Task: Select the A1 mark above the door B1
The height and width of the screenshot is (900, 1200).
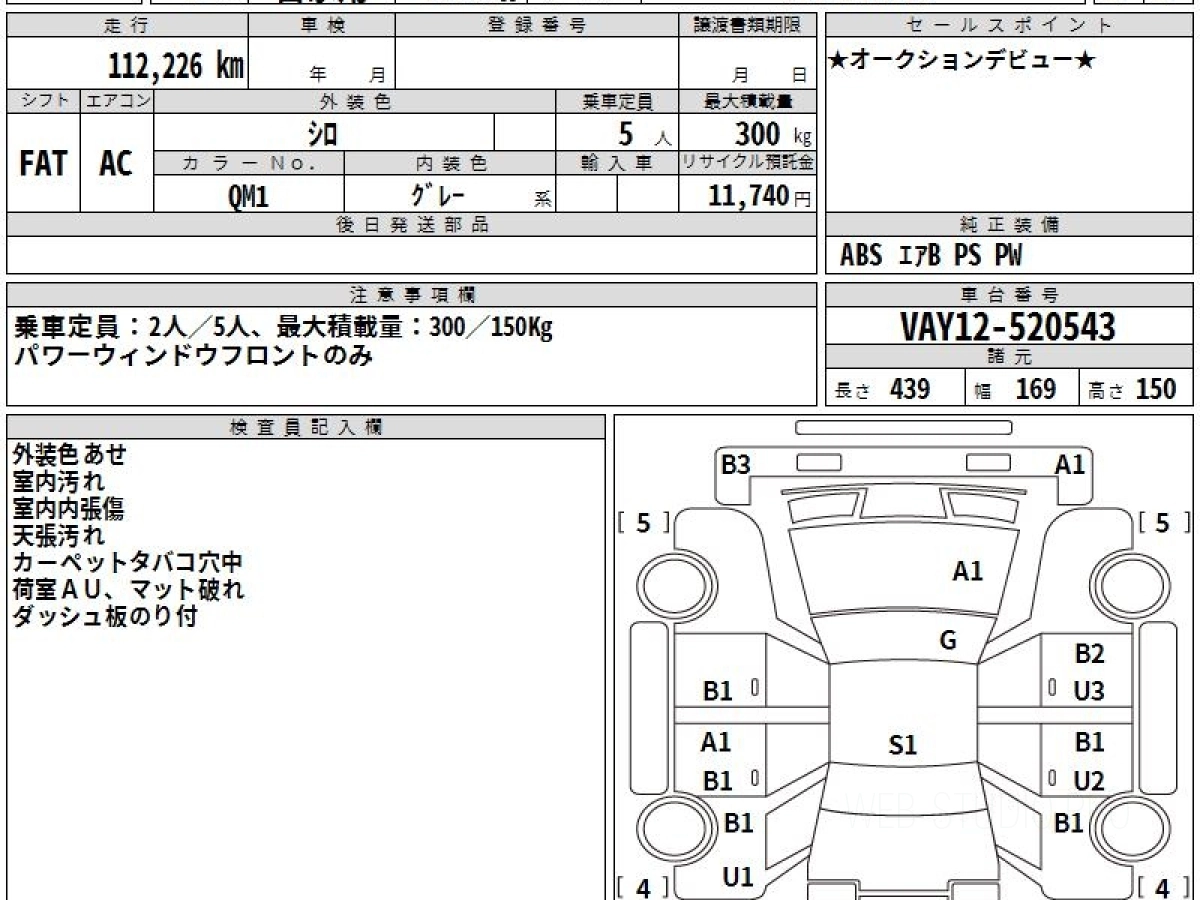Action: 716,742
